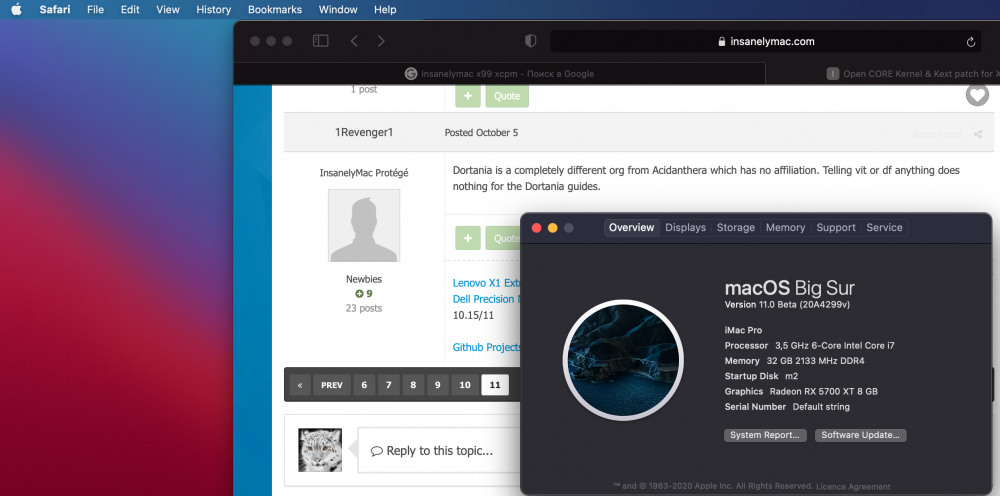Toggle Safari sidebar icon
1000x496 pixels.
[x=320, y=41]
